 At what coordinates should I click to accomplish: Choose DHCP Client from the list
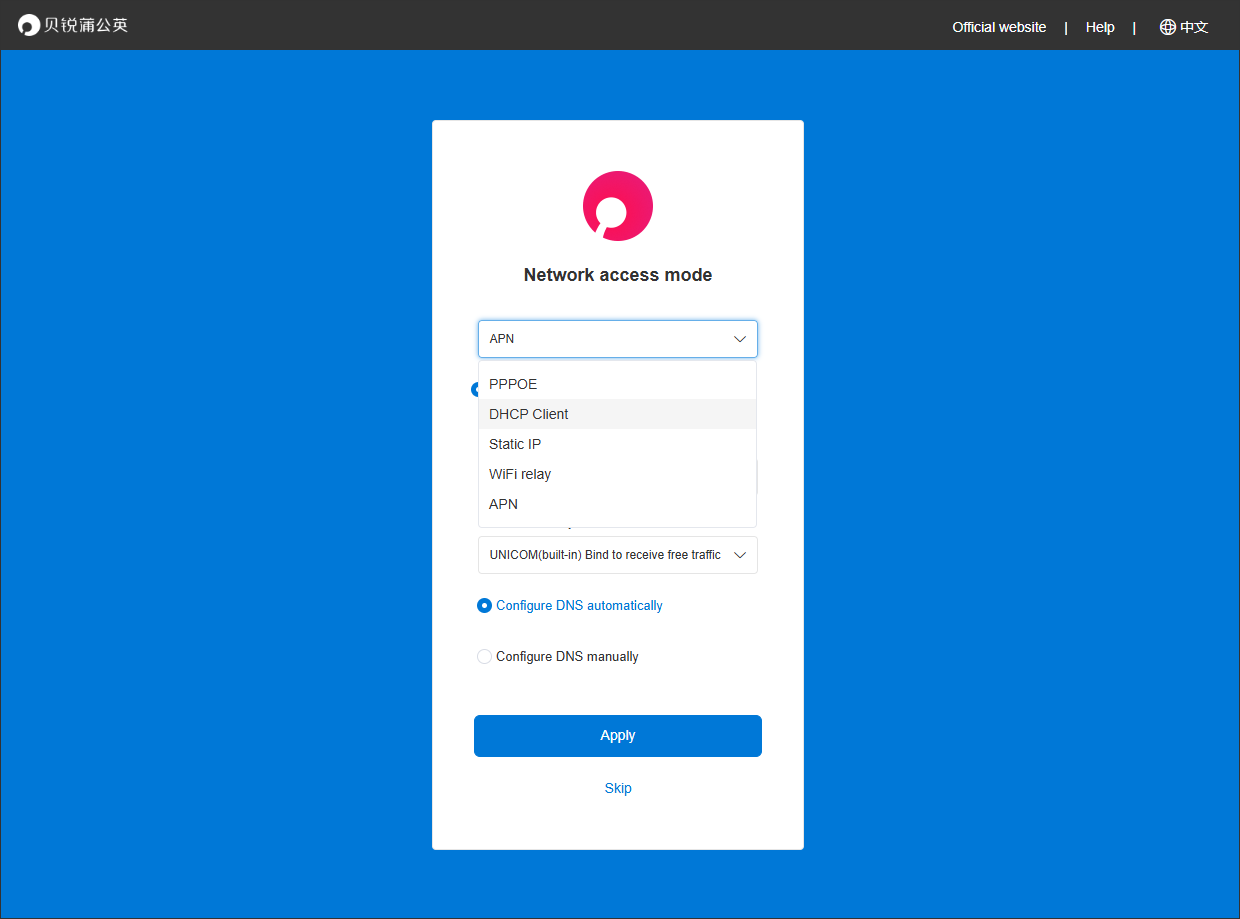618,414
